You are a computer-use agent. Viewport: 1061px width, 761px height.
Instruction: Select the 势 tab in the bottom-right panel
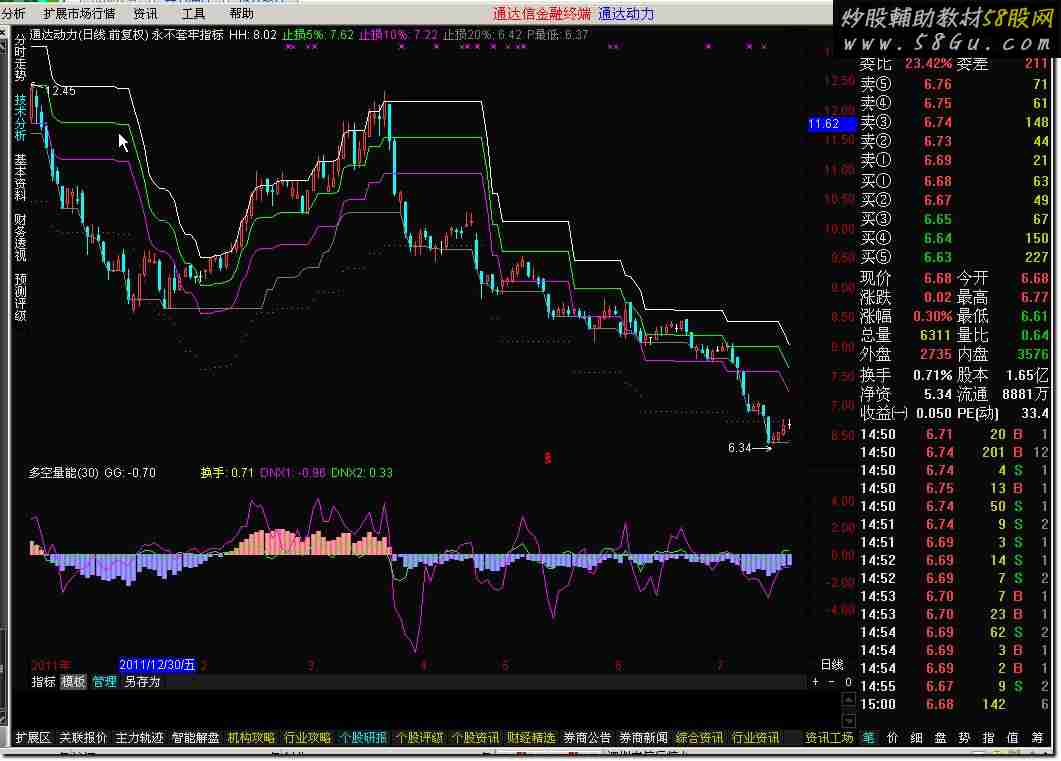click(x=964, y=738)
